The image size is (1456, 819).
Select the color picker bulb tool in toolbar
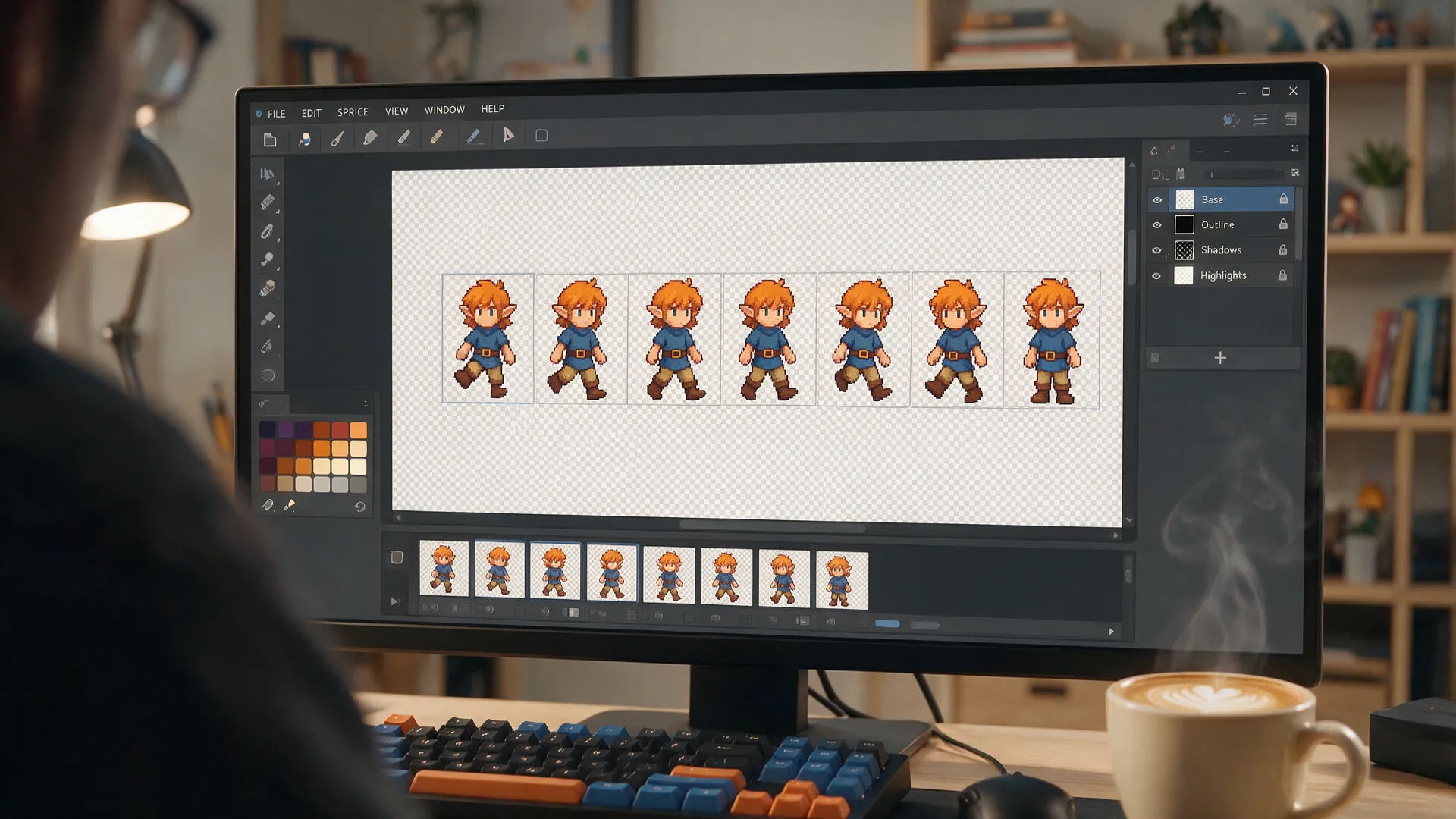(x=304, y=139)
